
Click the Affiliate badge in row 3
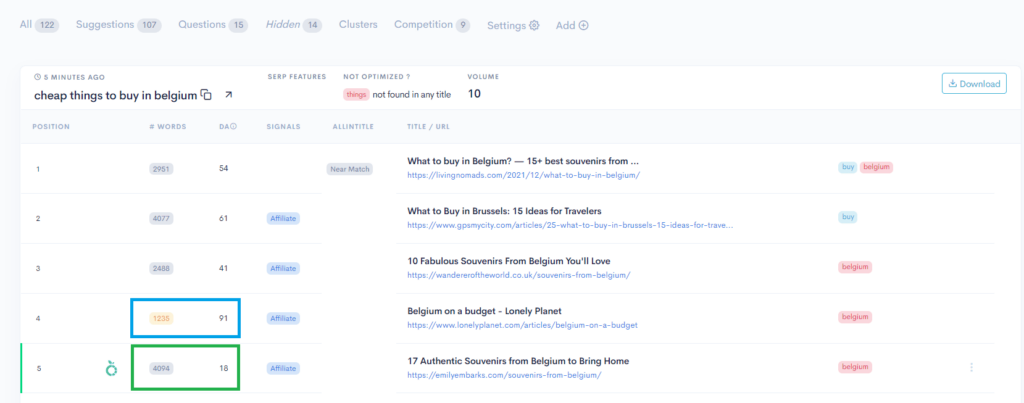(x=283, y=268)
